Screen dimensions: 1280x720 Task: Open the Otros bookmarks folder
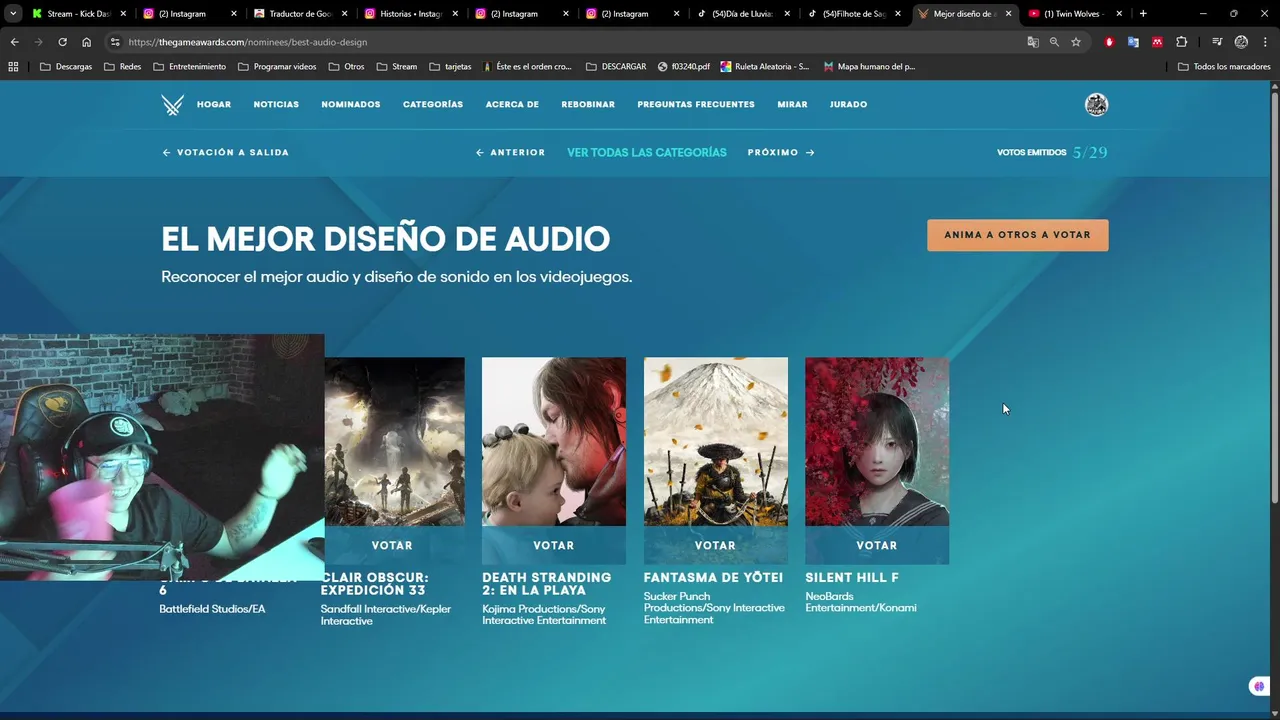pyautogui.click(x=346, y=67)
